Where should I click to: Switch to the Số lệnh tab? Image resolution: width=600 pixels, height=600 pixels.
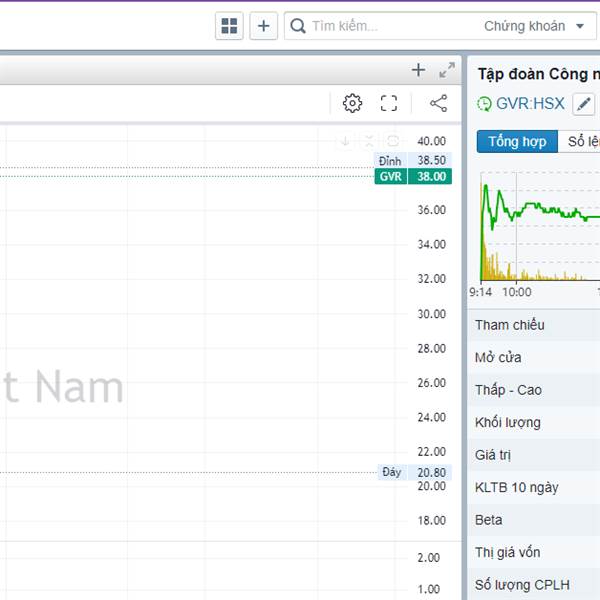coord(582,141)
